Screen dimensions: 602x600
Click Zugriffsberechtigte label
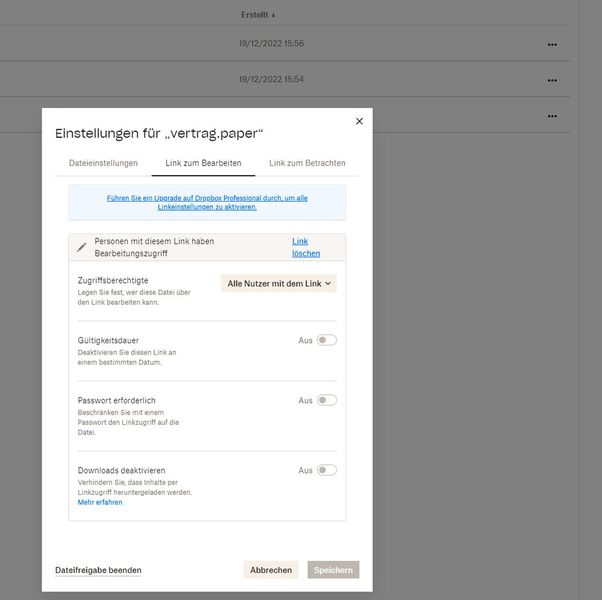pyautogui.click(x=113, y=280)
